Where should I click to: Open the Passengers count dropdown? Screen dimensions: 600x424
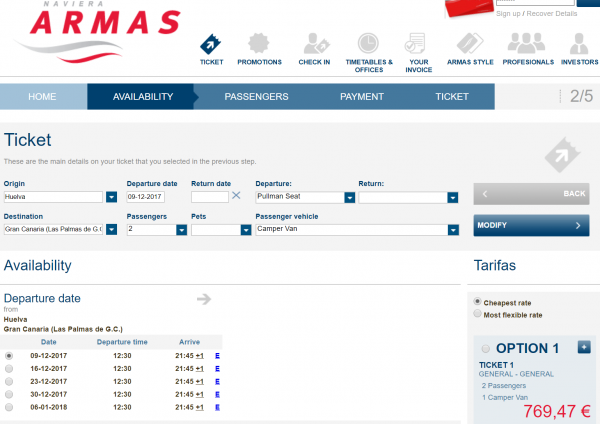pos(181,229)
